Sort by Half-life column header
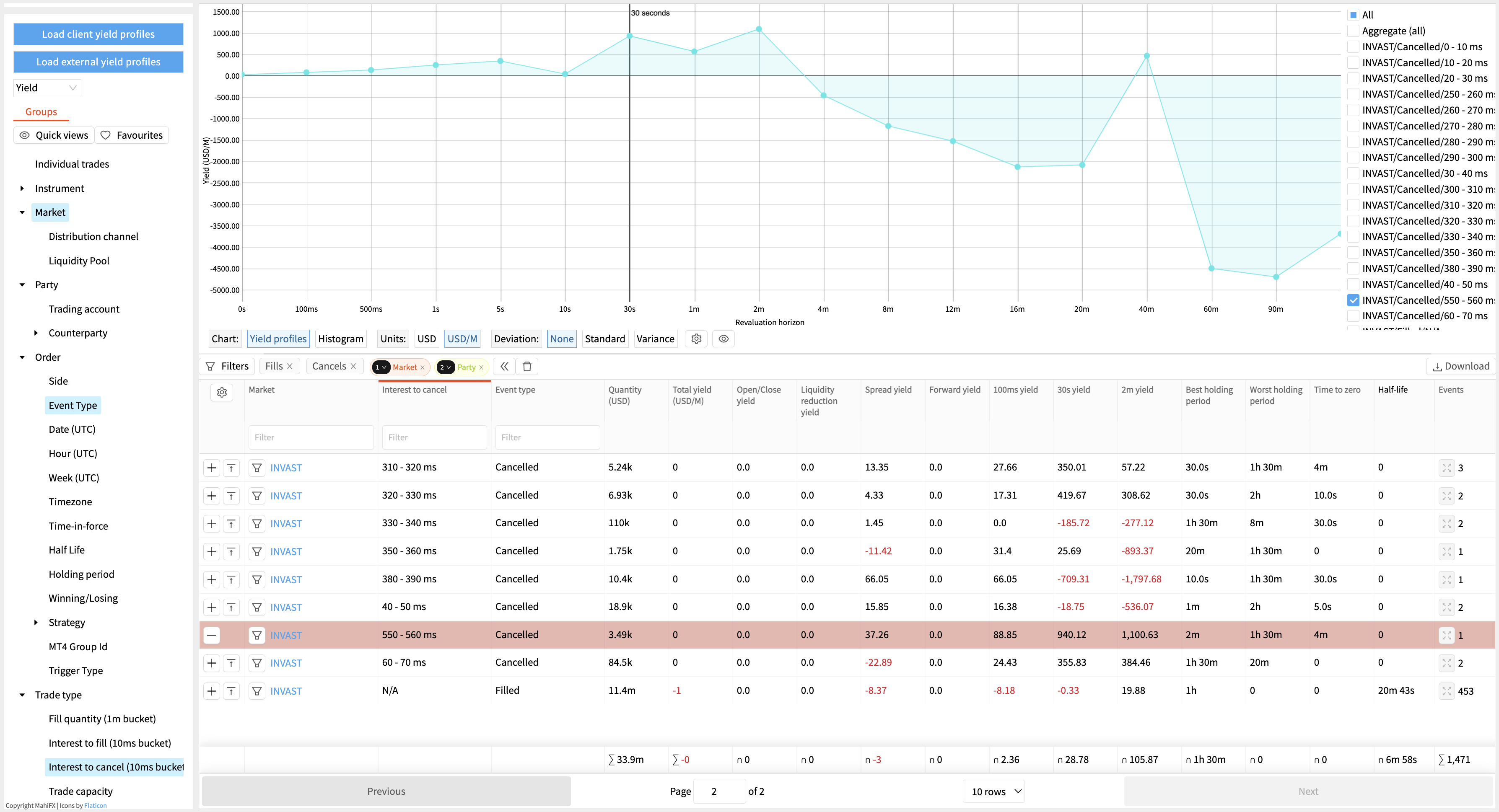The height and width of the screenshot is (812, 1499). click(x=1393, y=390)
